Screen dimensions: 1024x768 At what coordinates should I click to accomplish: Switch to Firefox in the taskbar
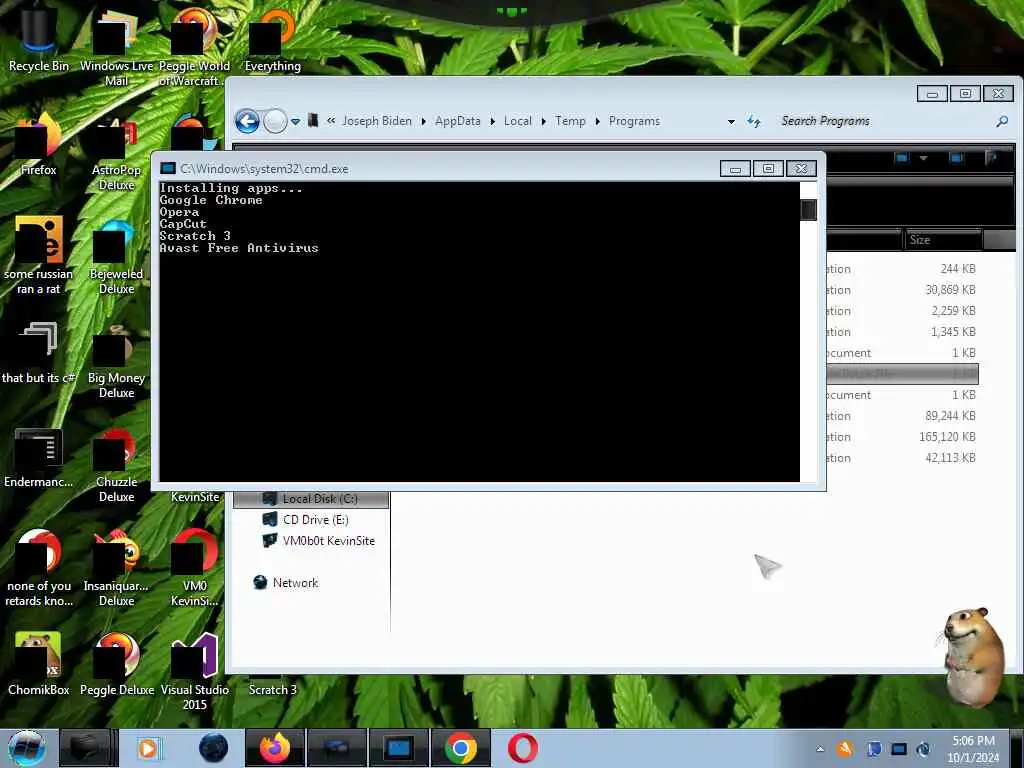(275, 748)
